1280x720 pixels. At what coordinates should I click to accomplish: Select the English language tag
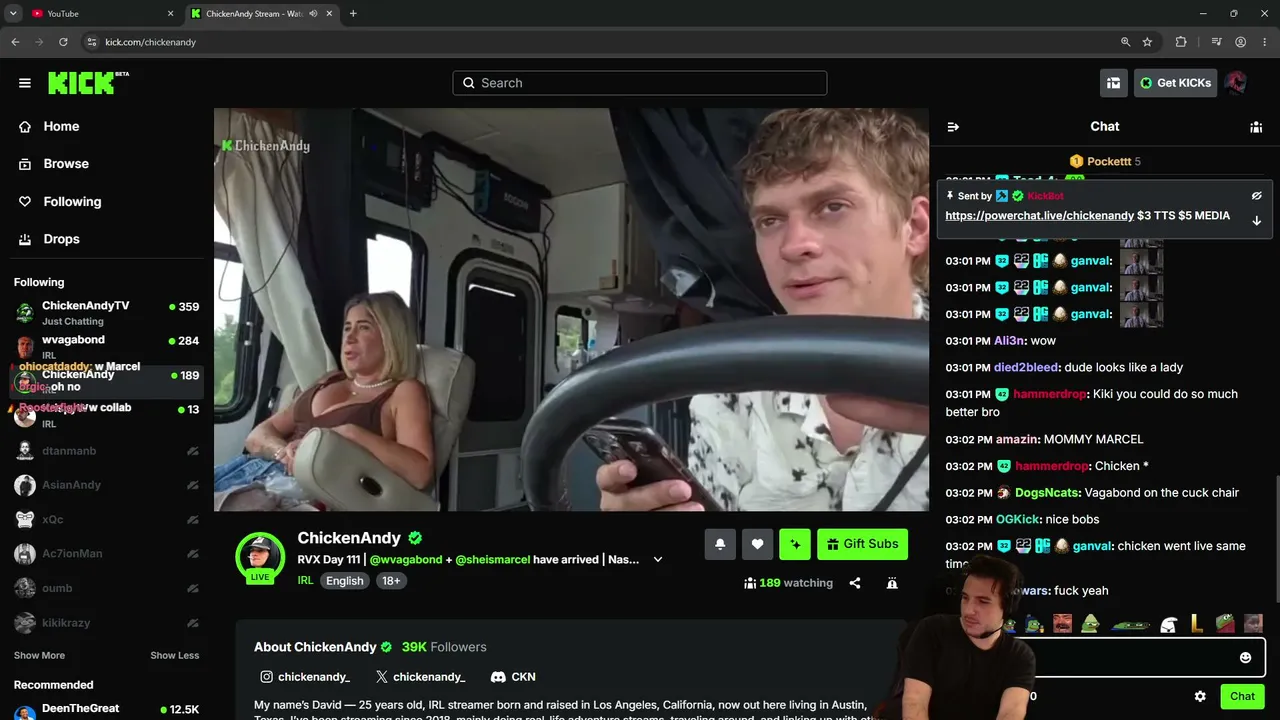click(345, 581)
